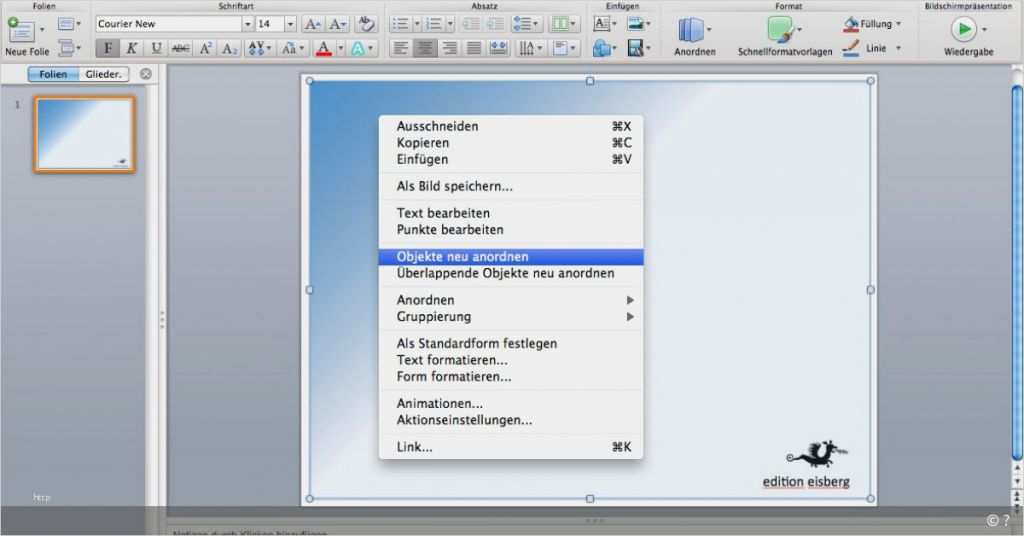
Task: Decrease list indent level
Action: 471,24
